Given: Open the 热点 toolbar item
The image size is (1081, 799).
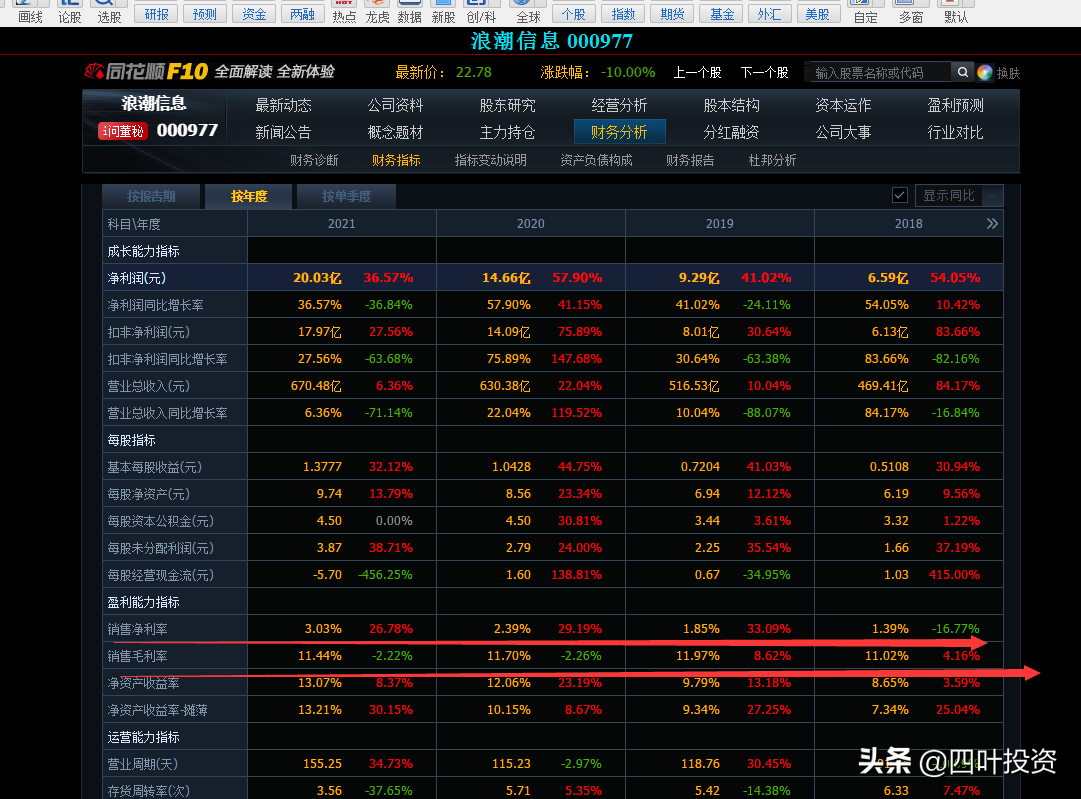Looking at the screenshot, I should [x=344, y=11].
